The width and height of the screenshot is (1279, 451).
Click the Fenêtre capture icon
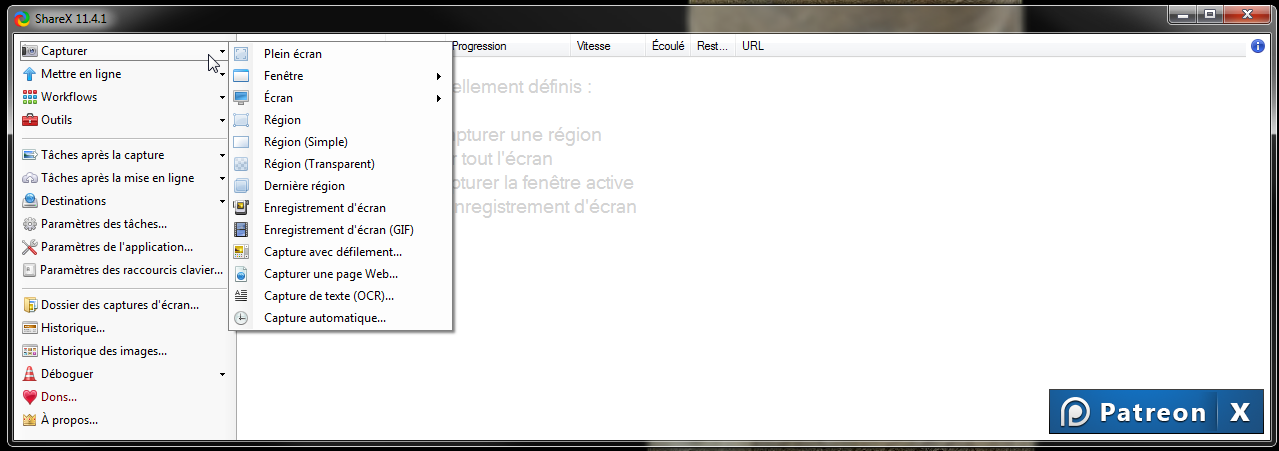tap(241, 76)
